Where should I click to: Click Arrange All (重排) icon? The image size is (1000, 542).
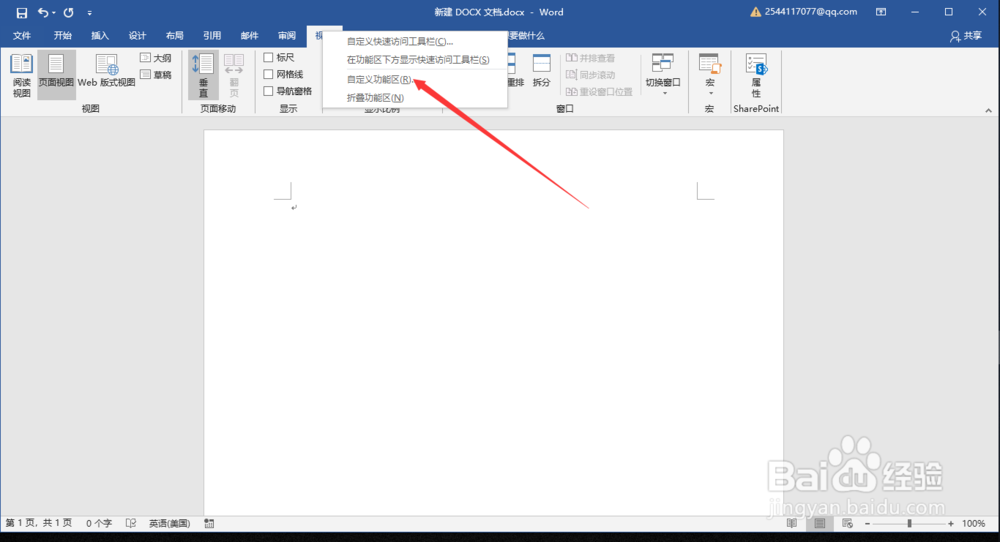point(514,70)
